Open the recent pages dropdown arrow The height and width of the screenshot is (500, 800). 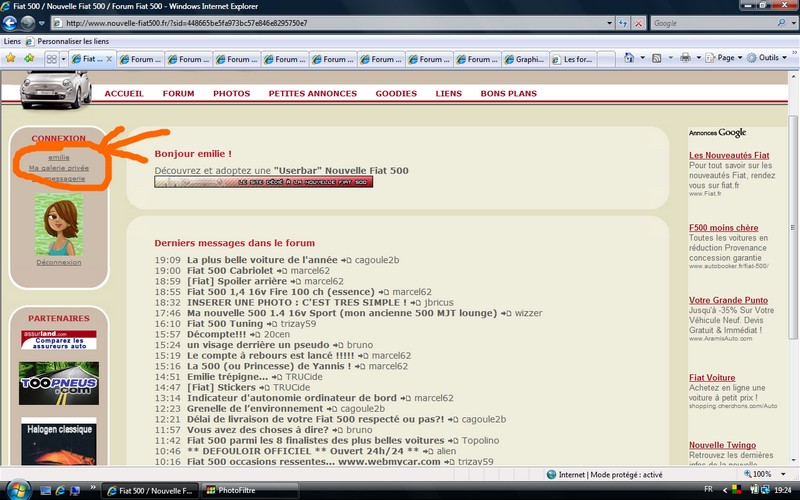pyautogui.click(x=42, y=23)
